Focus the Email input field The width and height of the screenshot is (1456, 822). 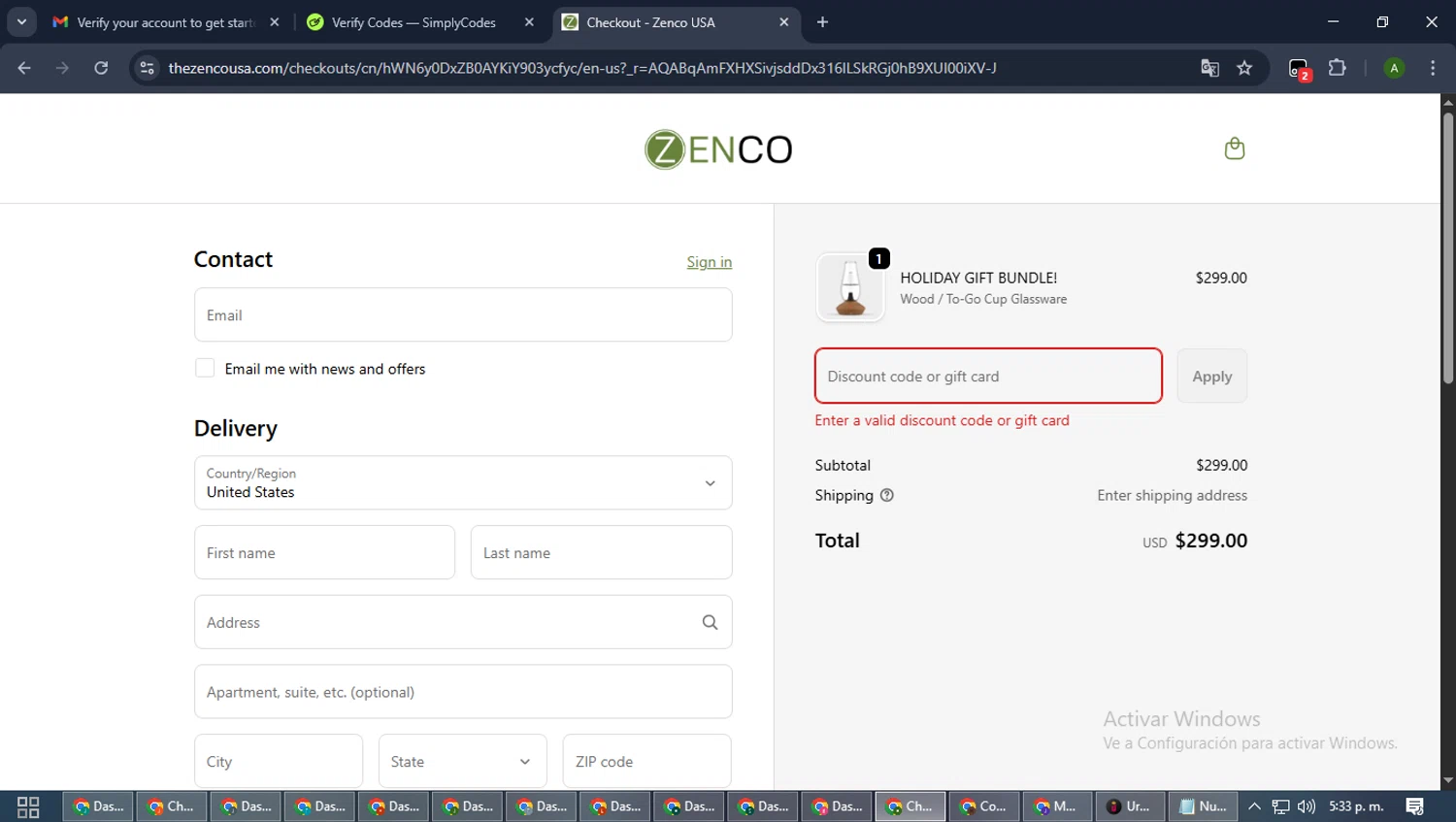tap(463, 314)
